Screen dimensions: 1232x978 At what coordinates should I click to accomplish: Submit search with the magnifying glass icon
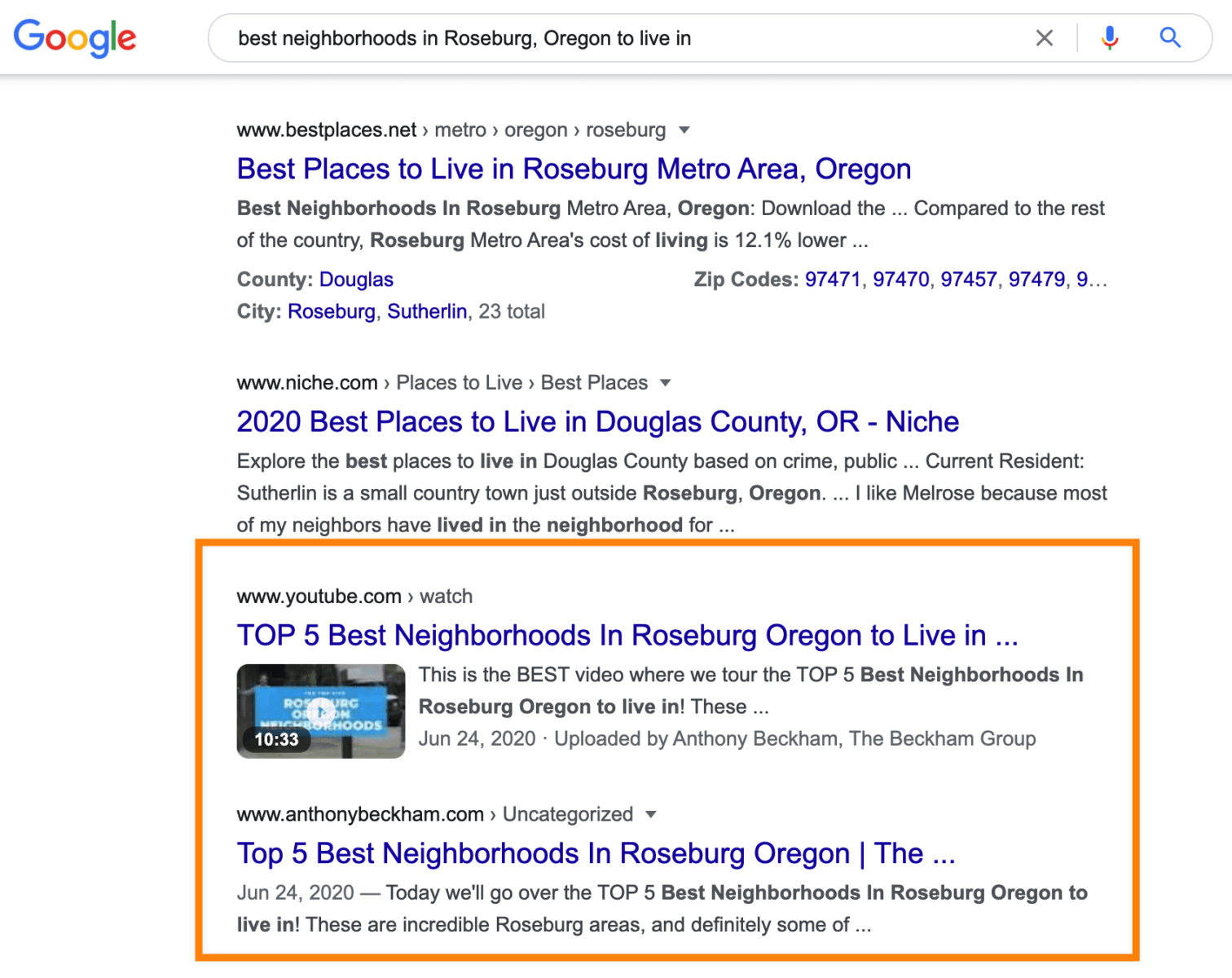pyautogui.click(x=1170, y=37)
